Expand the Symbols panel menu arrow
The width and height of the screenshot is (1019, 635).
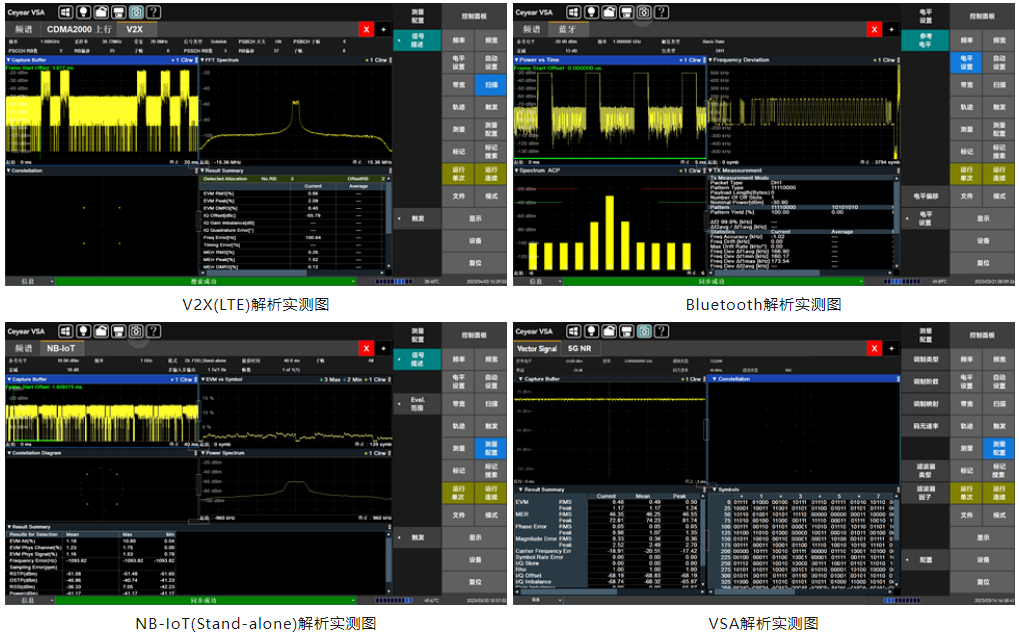(x=715, y=490)
